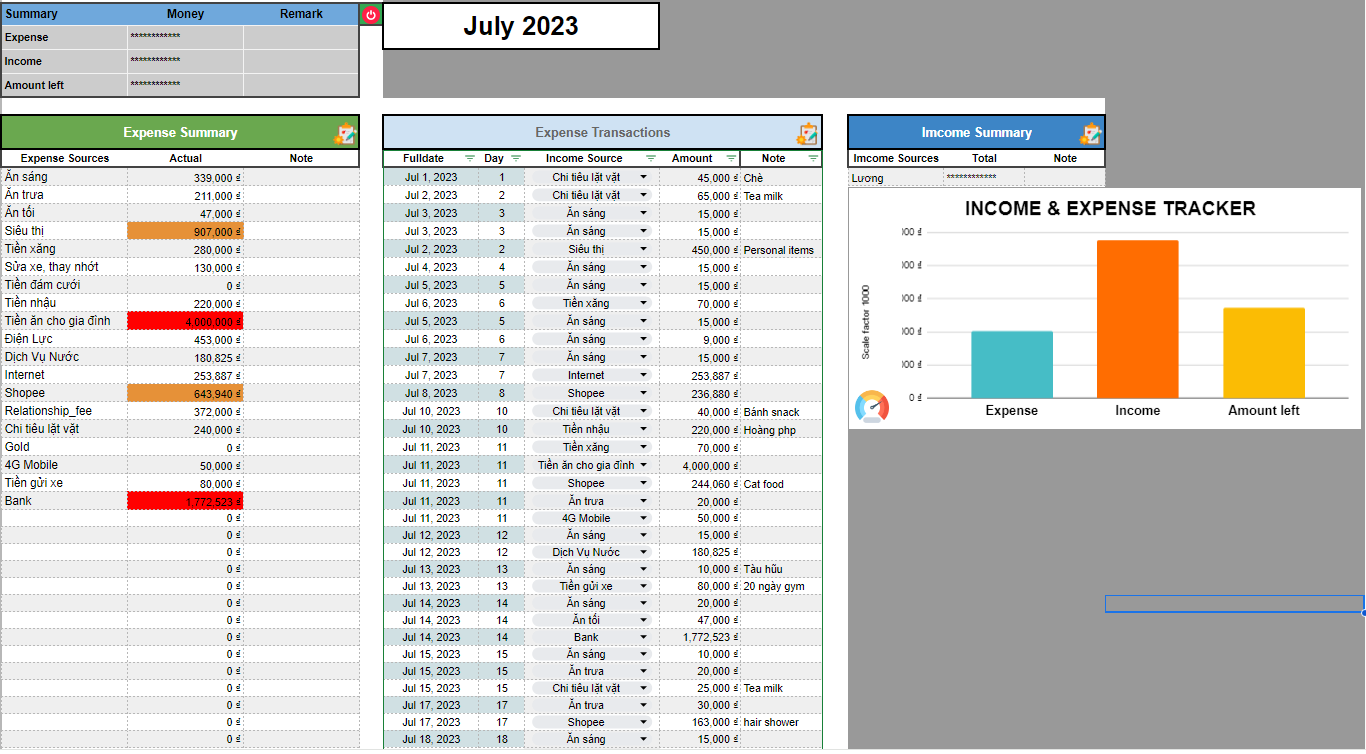Open dropdown for Bank transaction row
This screenshot has height=754, width=1366.
pyautogui.click(x=643, y=637)
